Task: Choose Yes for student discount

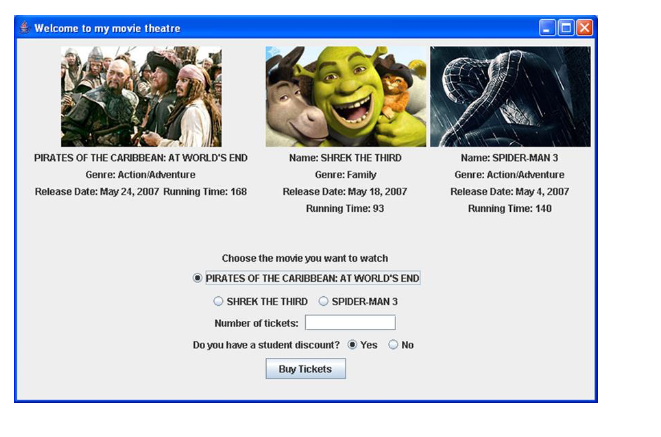Action: point(352,345)
